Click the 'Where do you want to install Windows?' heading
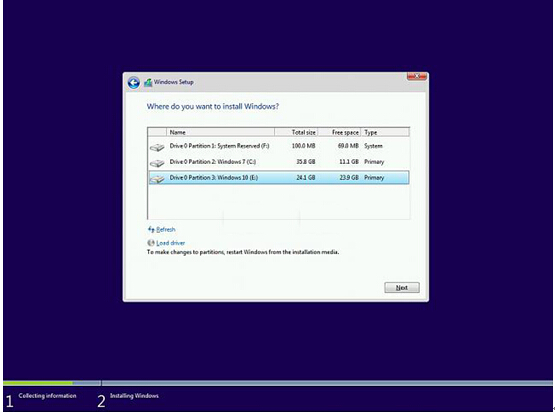Viewport: 555px width, 413px height. coord(213,106)
